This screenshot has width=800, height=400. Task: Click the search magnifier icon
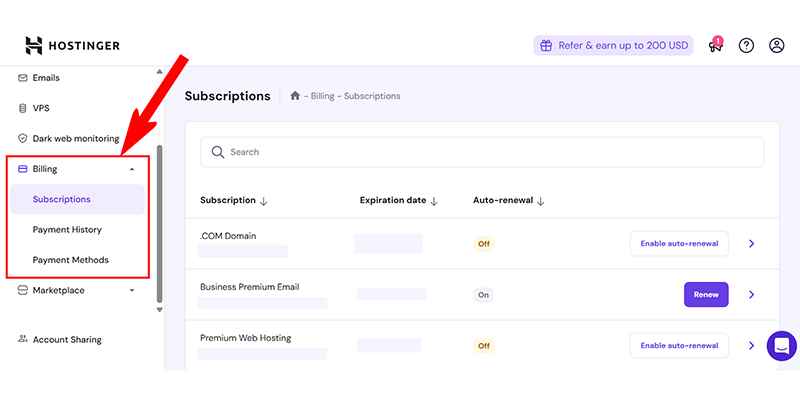[x=218, y=152]
